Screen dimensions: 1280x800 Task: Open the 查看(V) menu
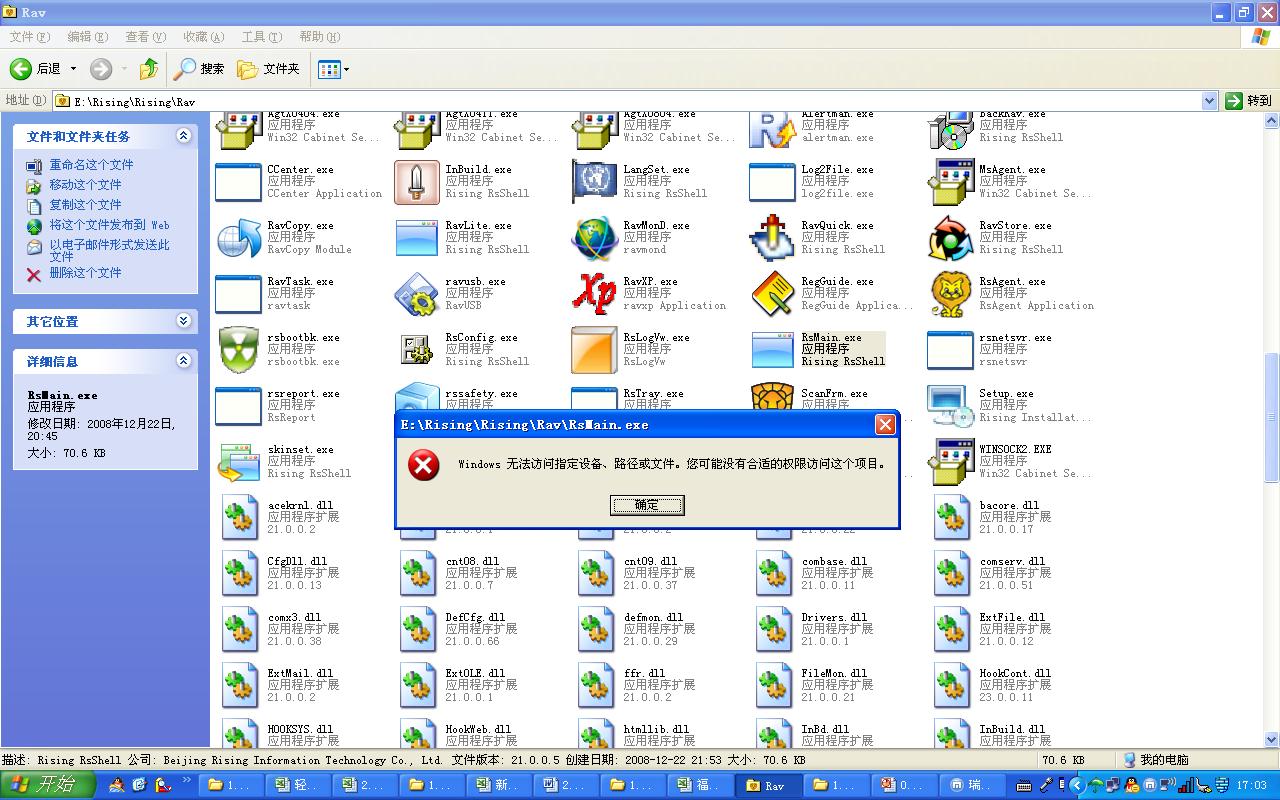[146, 37]
